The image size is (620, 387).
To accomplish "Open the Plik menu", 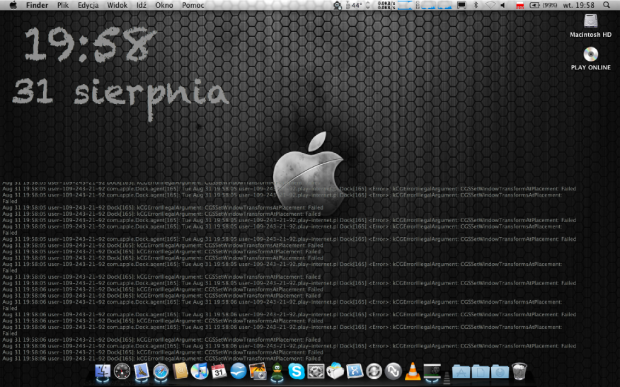I will 63,5.
